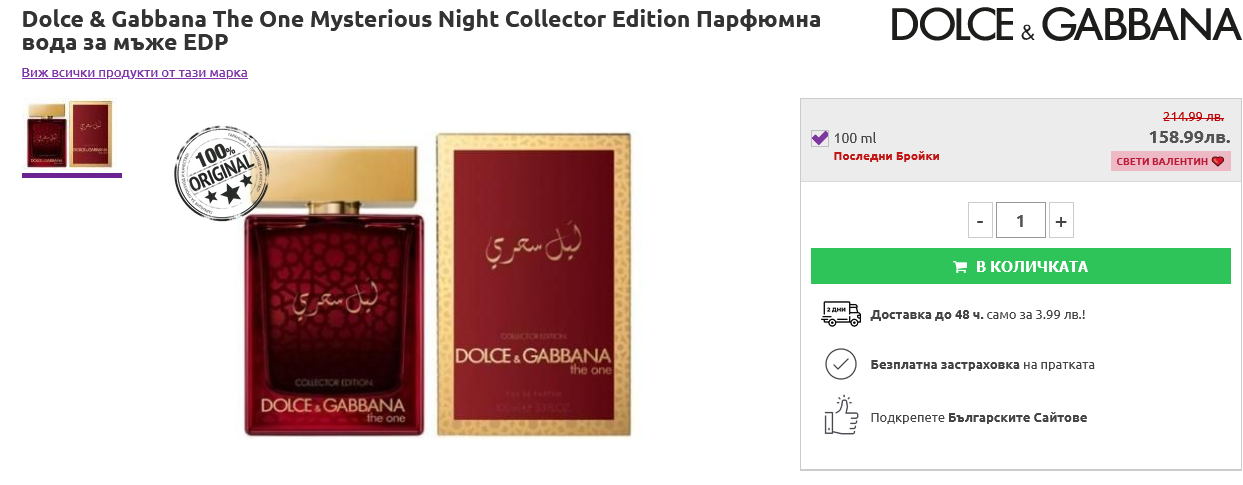
Task: Focus the quantity input field
Action: 1020,220
